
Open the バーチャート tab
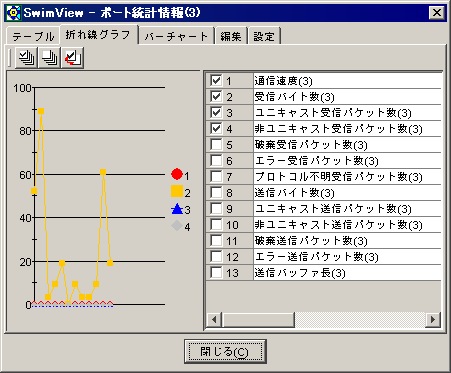click(176, 36)
